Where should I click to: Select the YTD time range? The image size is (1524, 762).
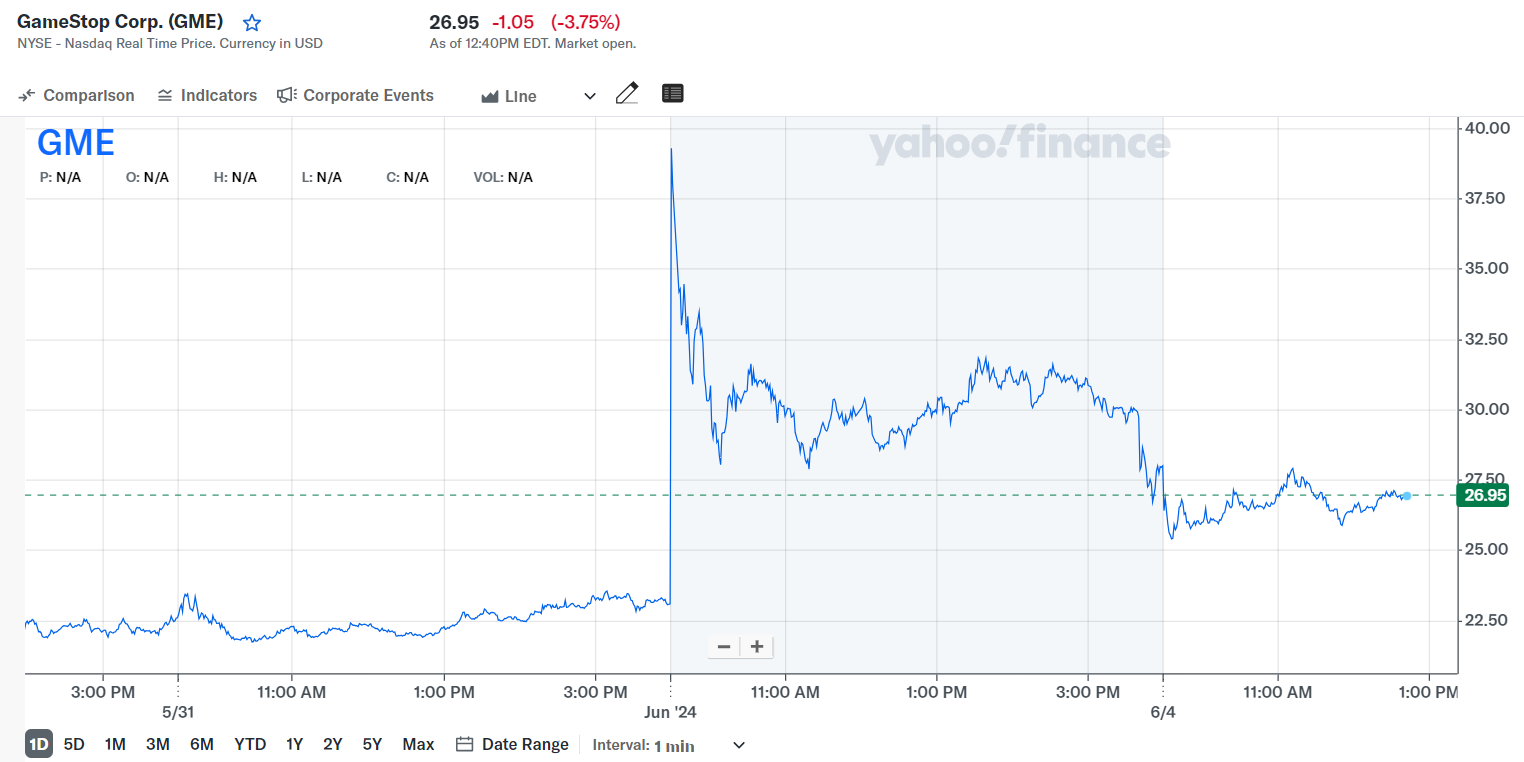click(250, 744)
